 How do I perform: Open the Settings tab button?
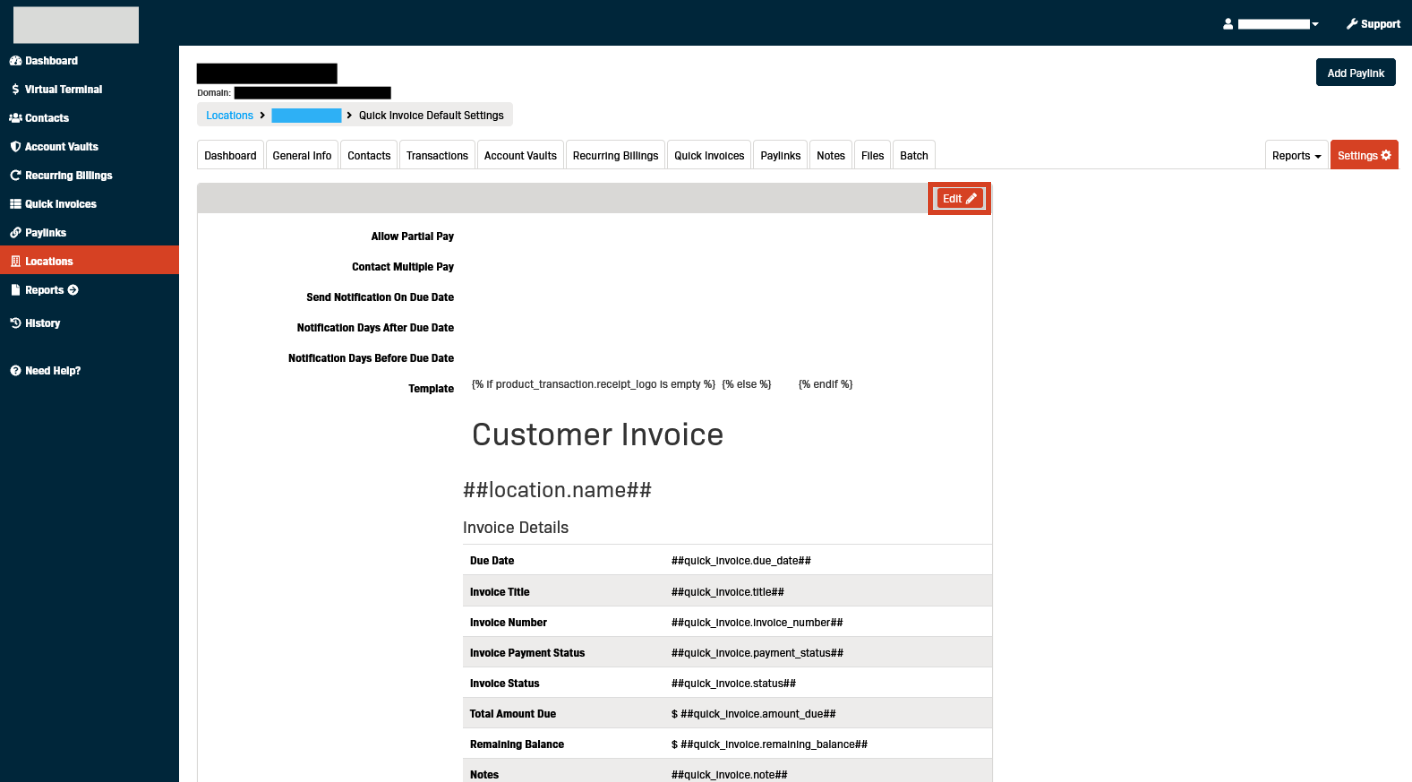click(1364, 156)
